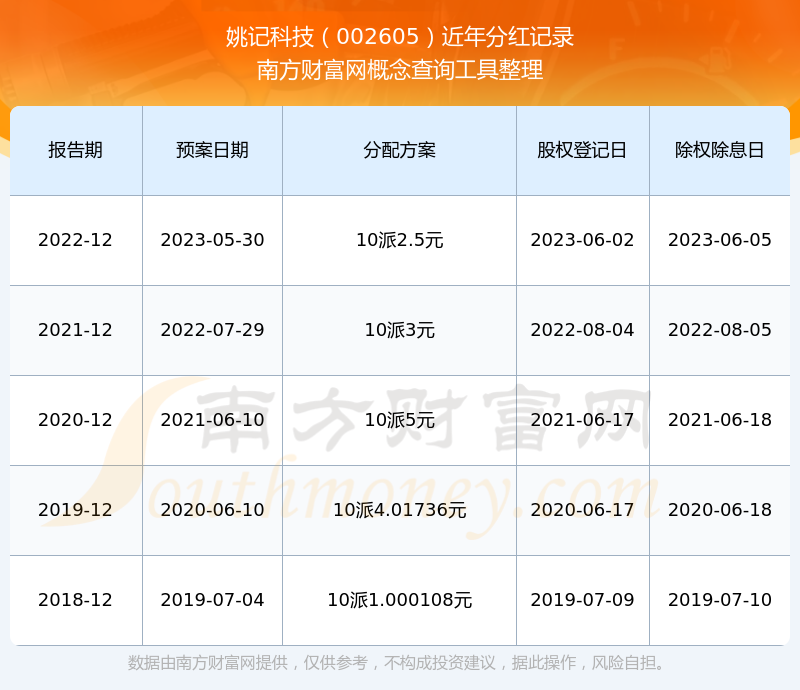800x690 pixels.
Task: Select the 10派3元 distribution cell
Action: point(399,330)
